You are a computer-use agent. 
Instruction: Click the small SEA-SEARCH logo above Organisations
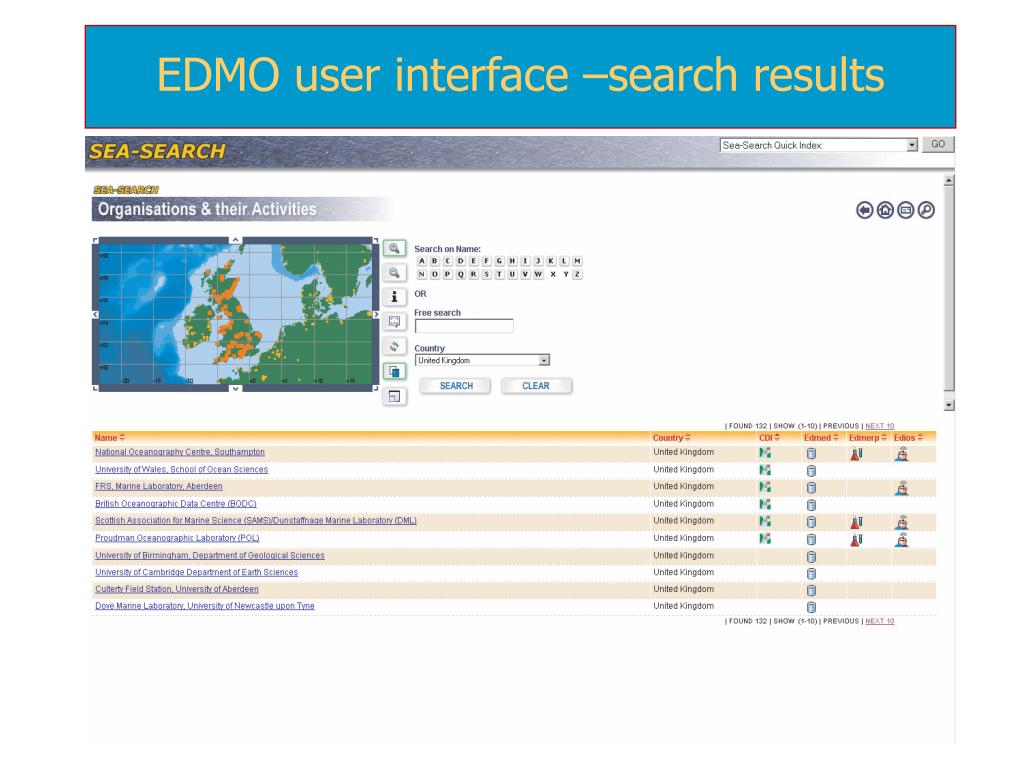tap(126, 190)
